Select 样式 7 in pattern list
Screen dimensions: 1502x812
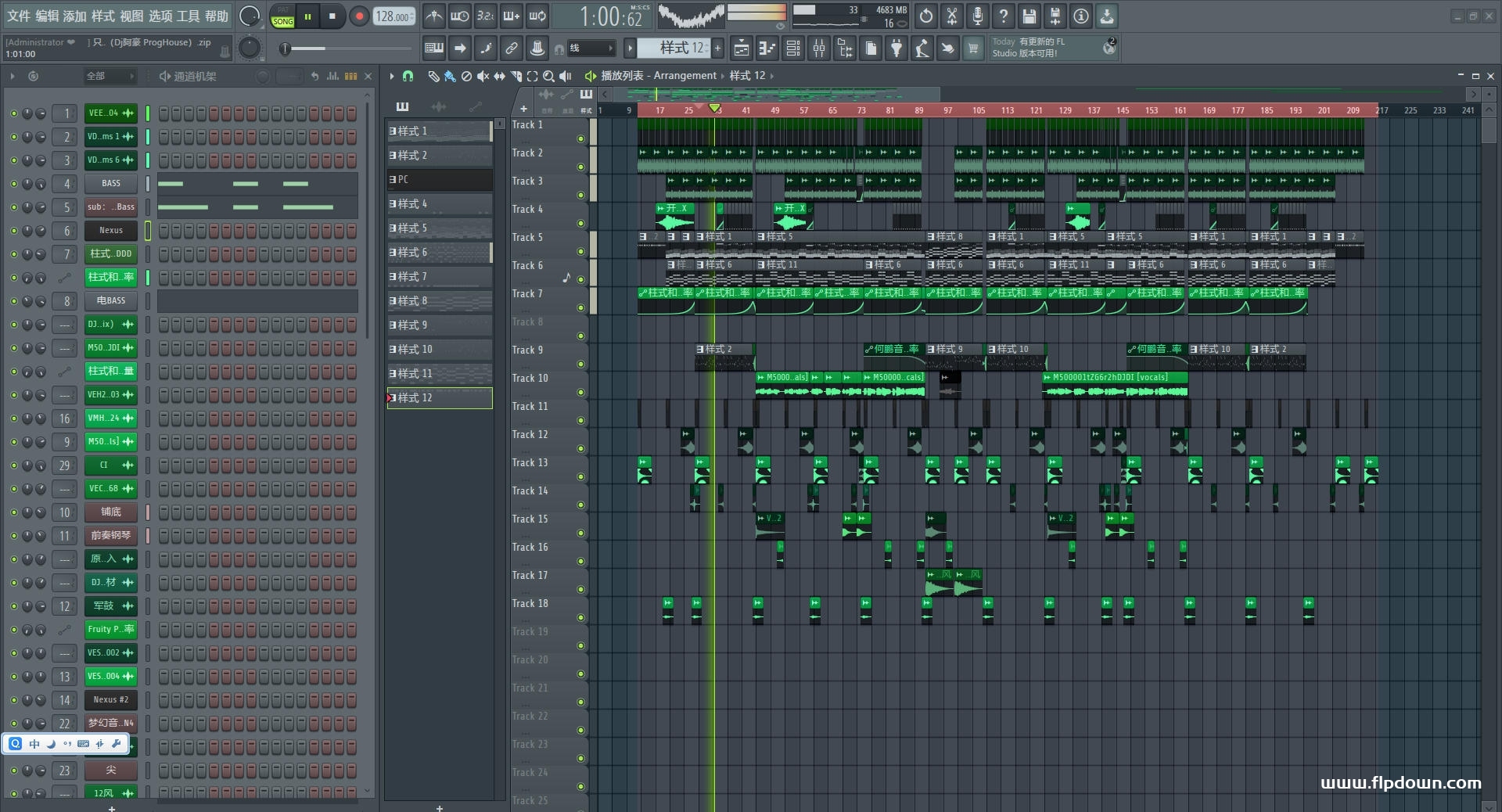[x=439, y=277]
